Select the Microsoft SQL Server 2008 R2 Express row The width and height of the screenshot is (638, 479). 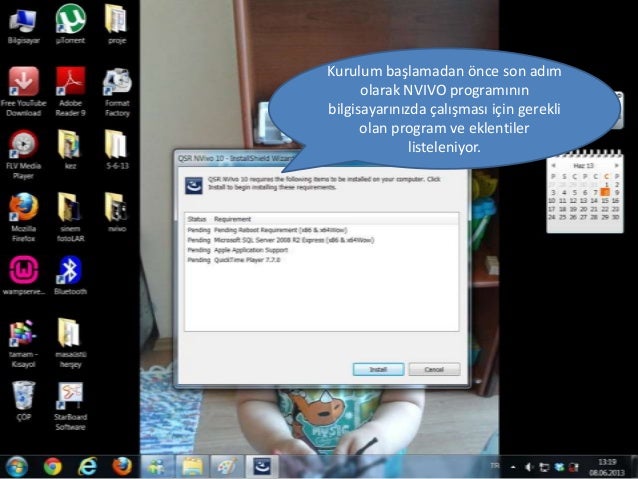click(x=321, y=240)
